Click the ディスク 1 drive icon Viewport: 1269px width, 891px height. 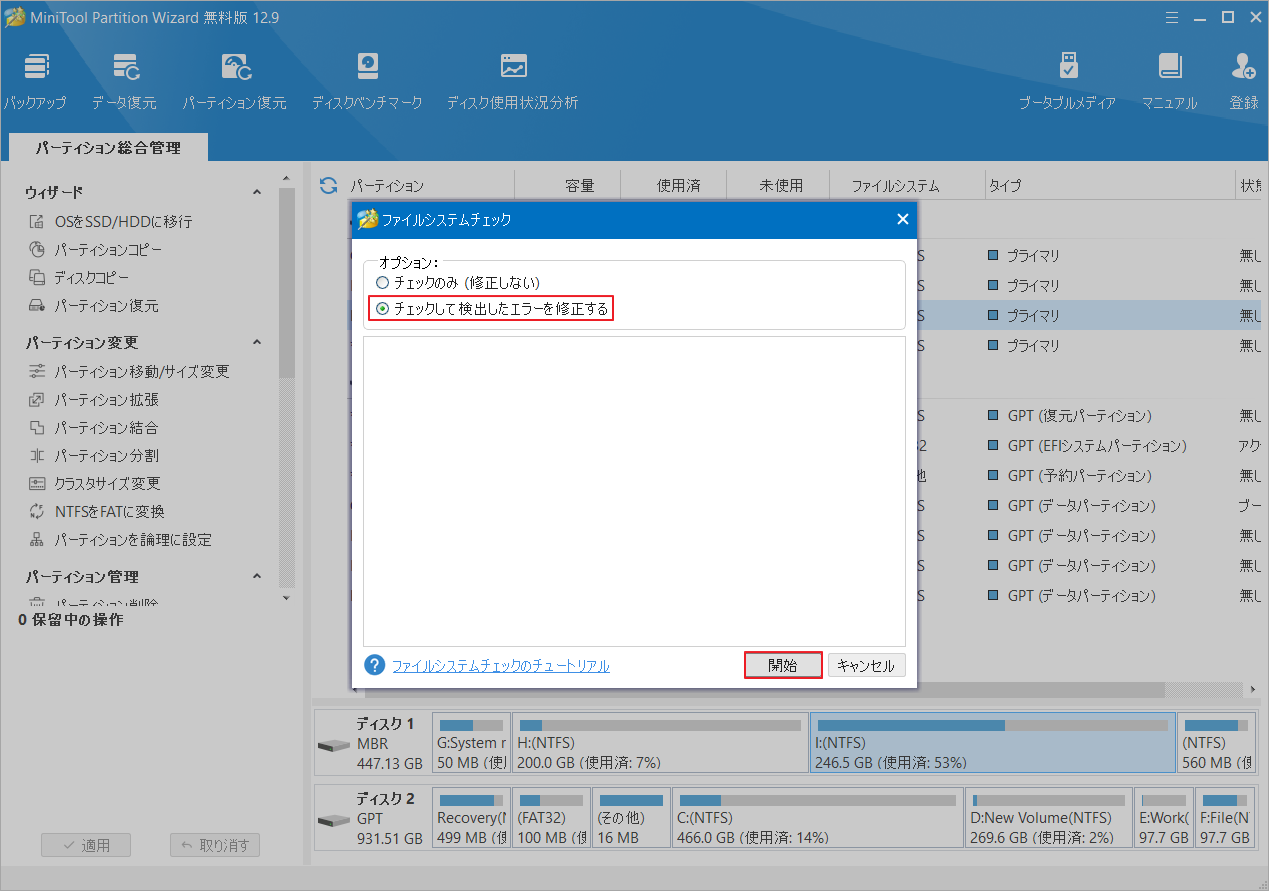point(333,746)
